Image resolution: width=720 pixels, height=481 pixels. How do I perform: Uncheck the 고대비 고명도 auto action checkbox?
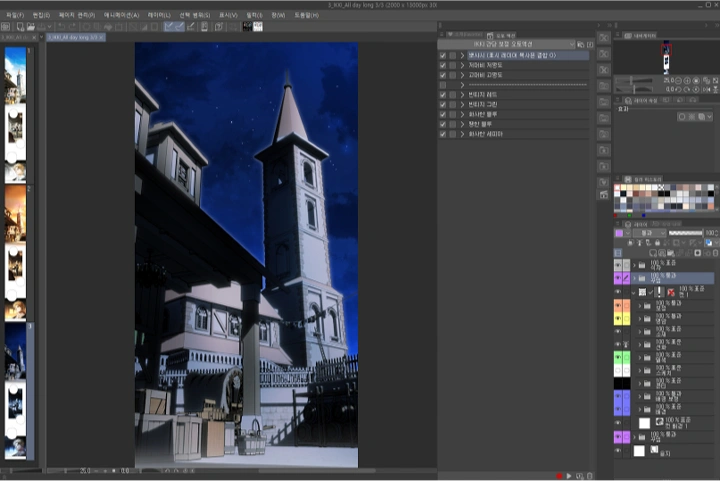tap(443, 75)
